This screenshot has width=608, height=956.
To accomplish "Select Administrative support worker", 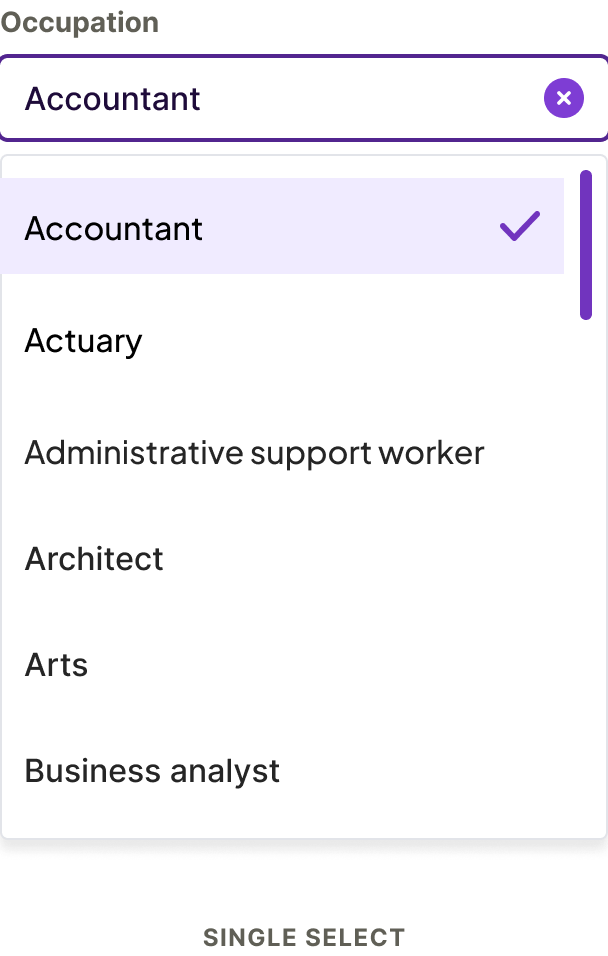I will 253,452.
